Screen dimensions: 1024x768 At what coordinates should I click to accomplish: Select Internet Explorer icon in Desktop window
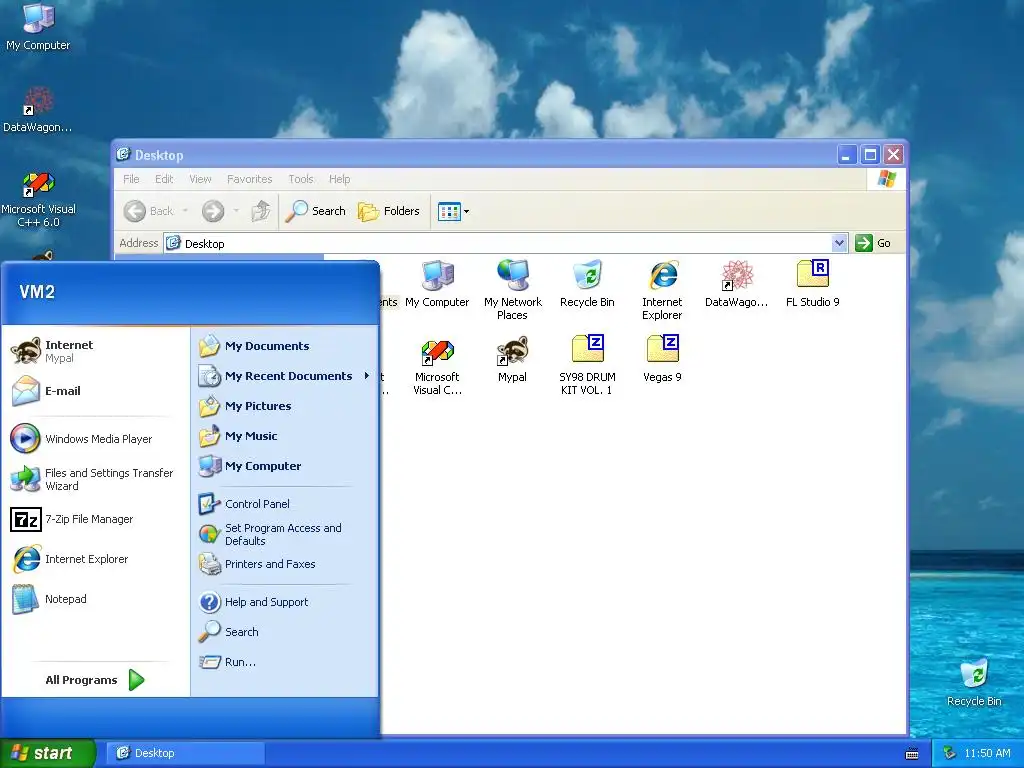pos(662,289)
